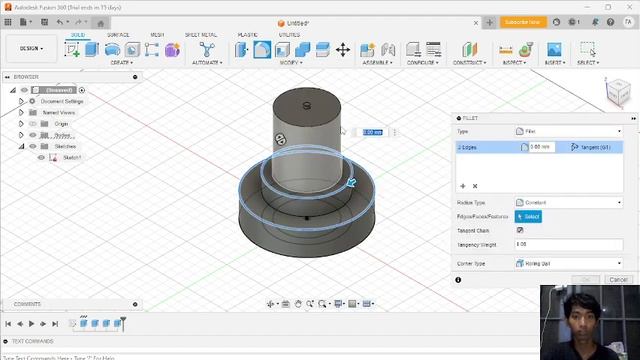Screen dimensions: 640x360
Task: Switch to the Mesh tab
Action: coord(157,35)
